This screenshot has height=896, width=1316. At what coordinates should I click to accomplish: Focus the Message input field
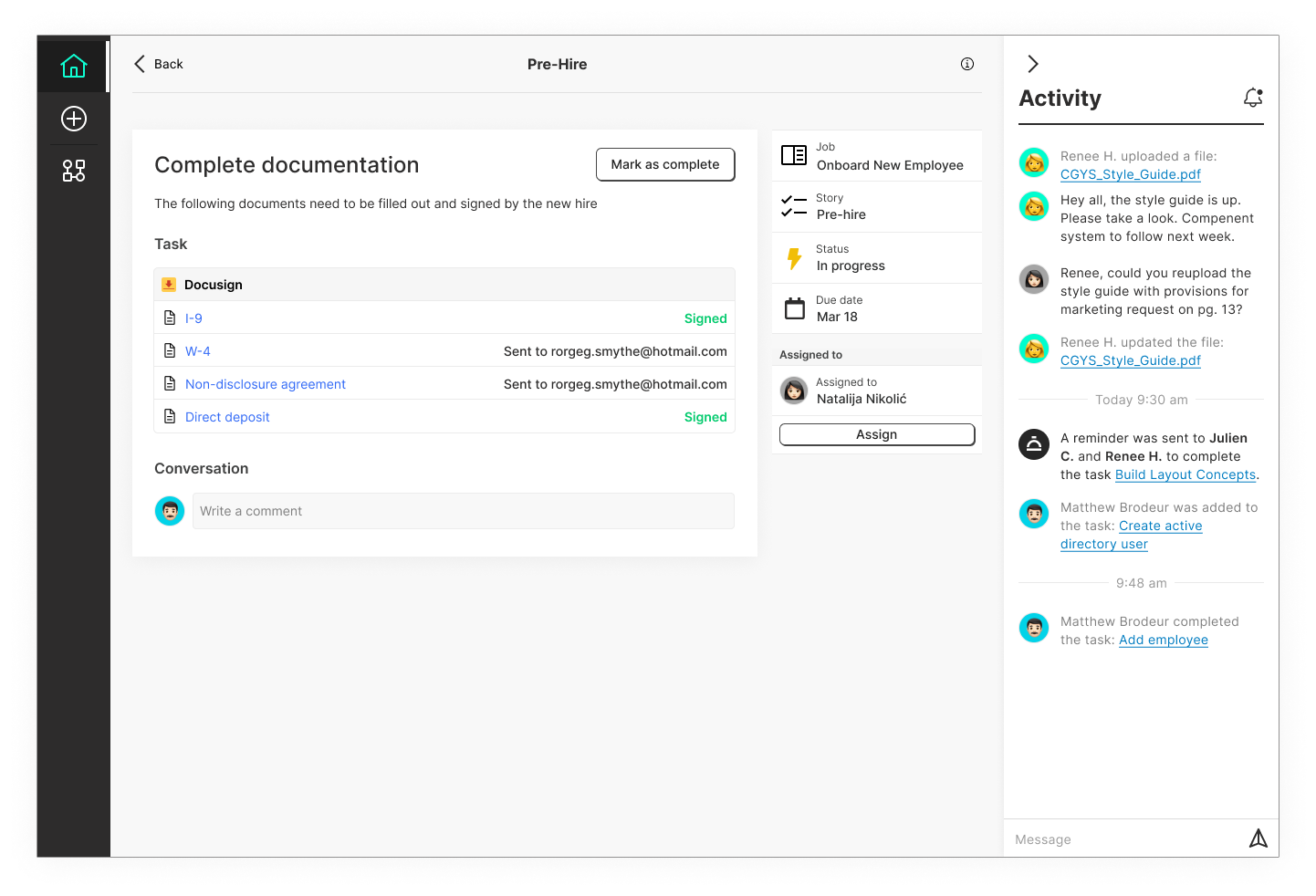click(x=1127, y=839)
